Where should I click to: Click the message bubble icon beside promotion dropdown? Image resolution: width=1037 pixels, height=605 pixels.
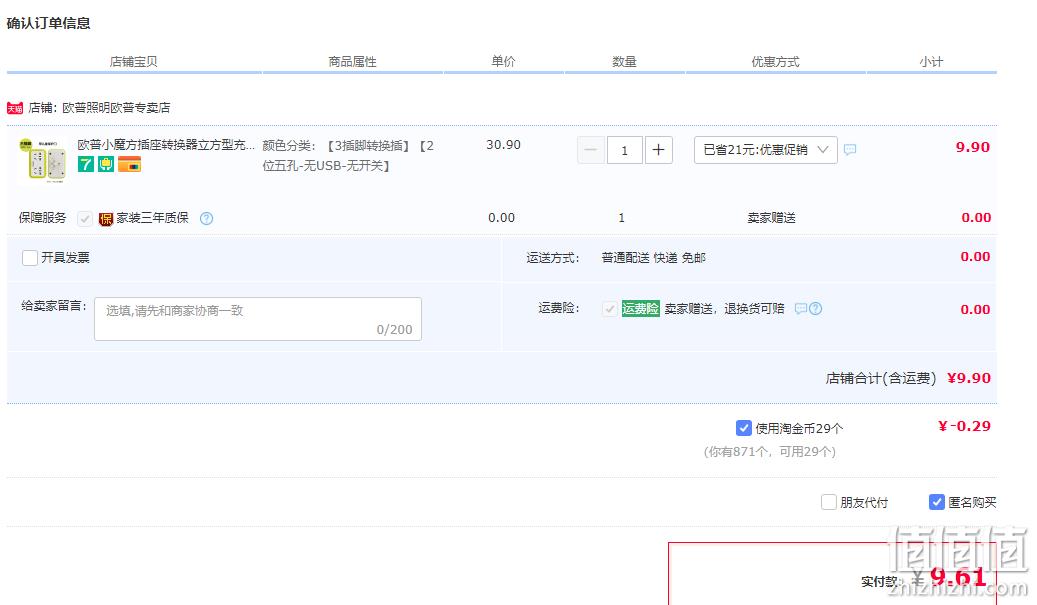tap(850, 150)
